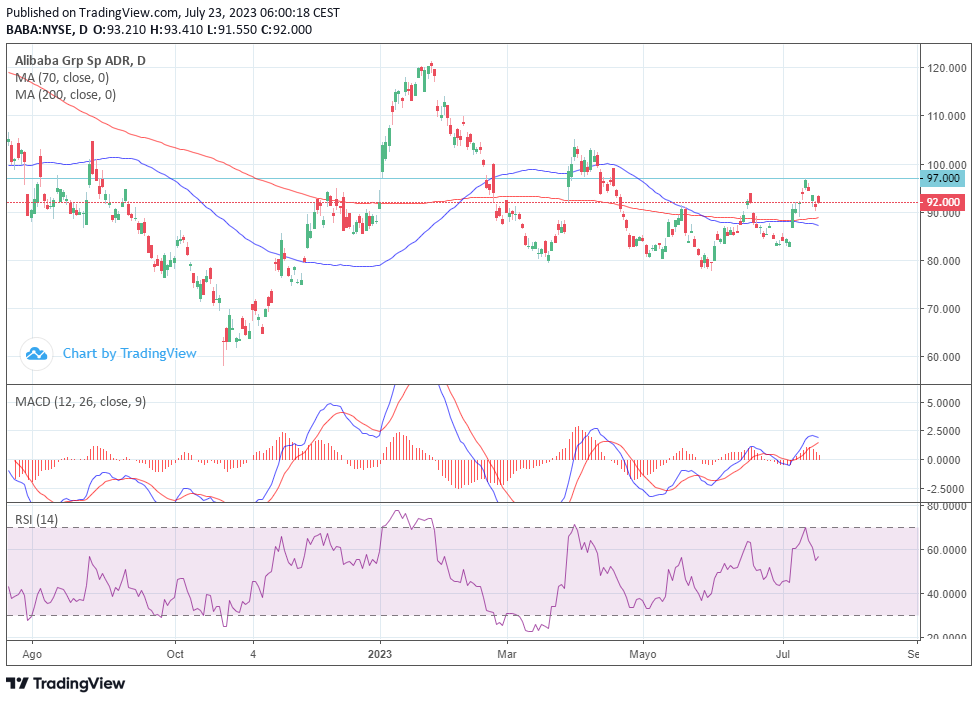Select the 'Alibaba Grp Sp ADR, D' title
The height and width of the screenshot is (702, 978).
80,61
